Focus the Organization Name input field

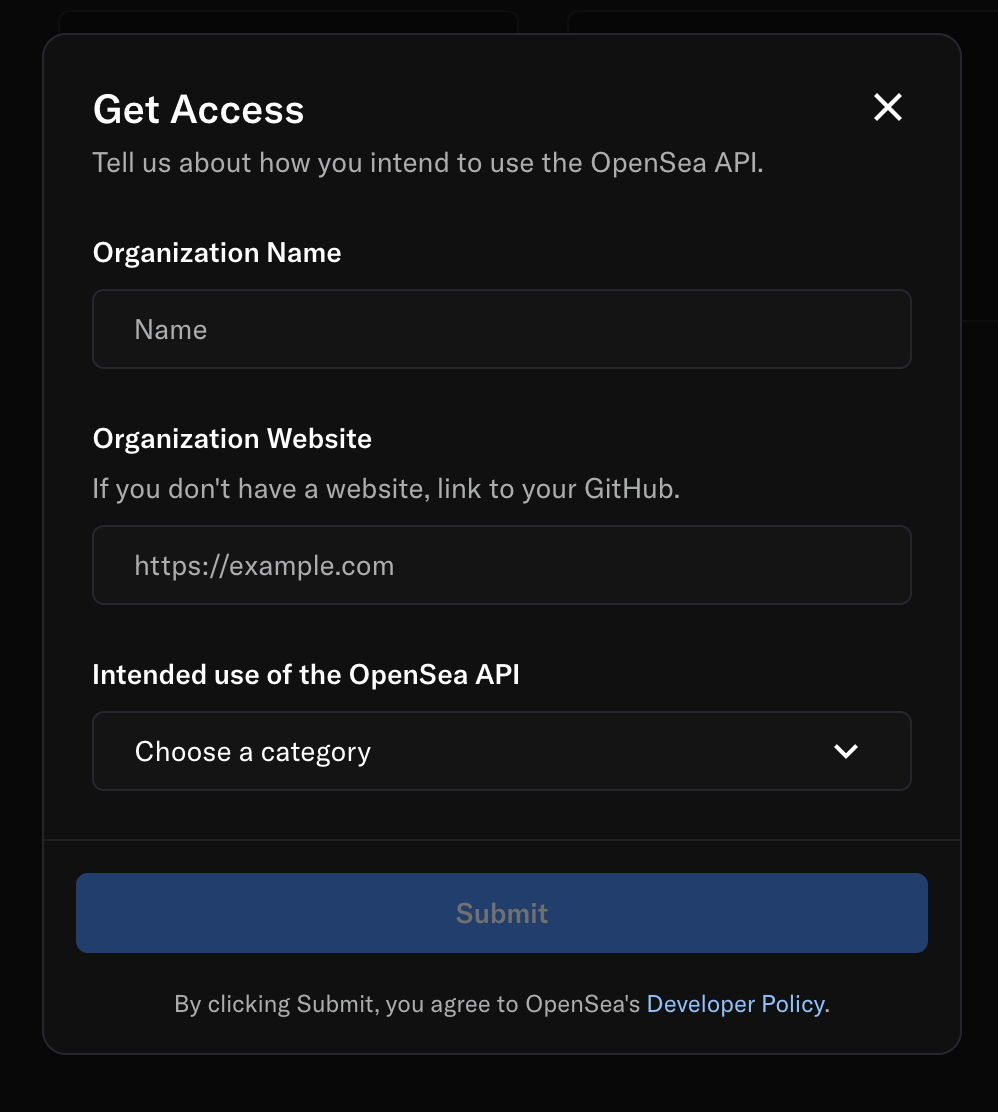coord(501,329)
